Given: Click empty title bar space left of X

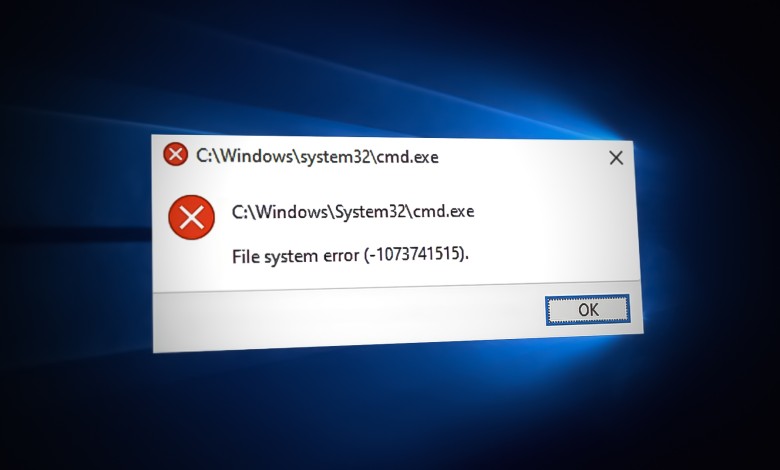Looking at the screenshot, I should (522, 158).
